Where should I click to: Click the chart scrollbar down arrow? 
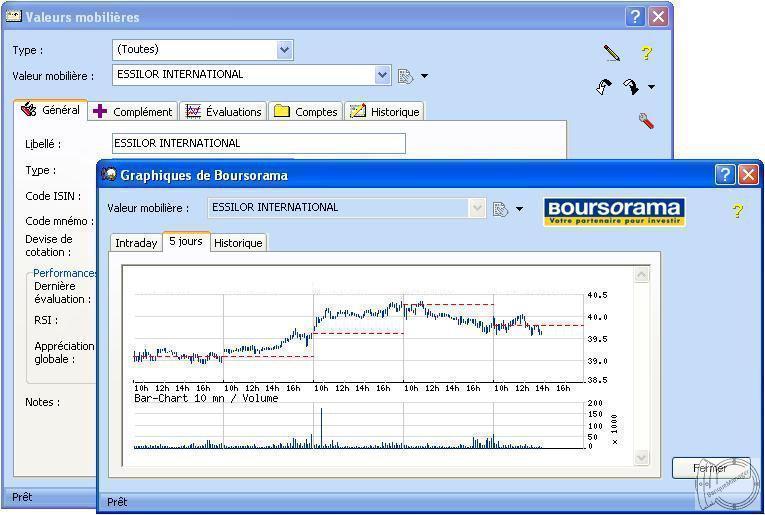[642, 457]
